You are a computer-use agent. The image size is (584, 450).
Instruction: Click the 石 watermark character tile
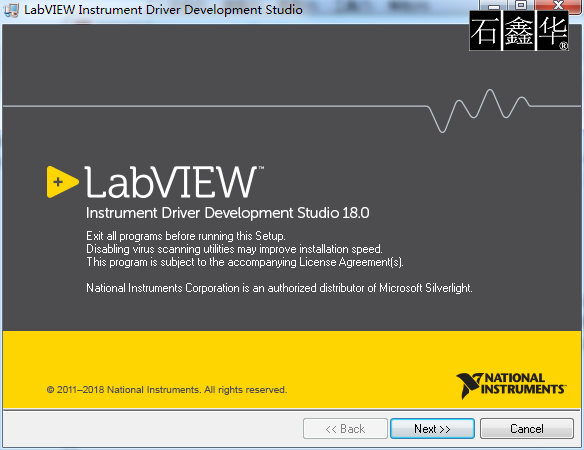485,30
